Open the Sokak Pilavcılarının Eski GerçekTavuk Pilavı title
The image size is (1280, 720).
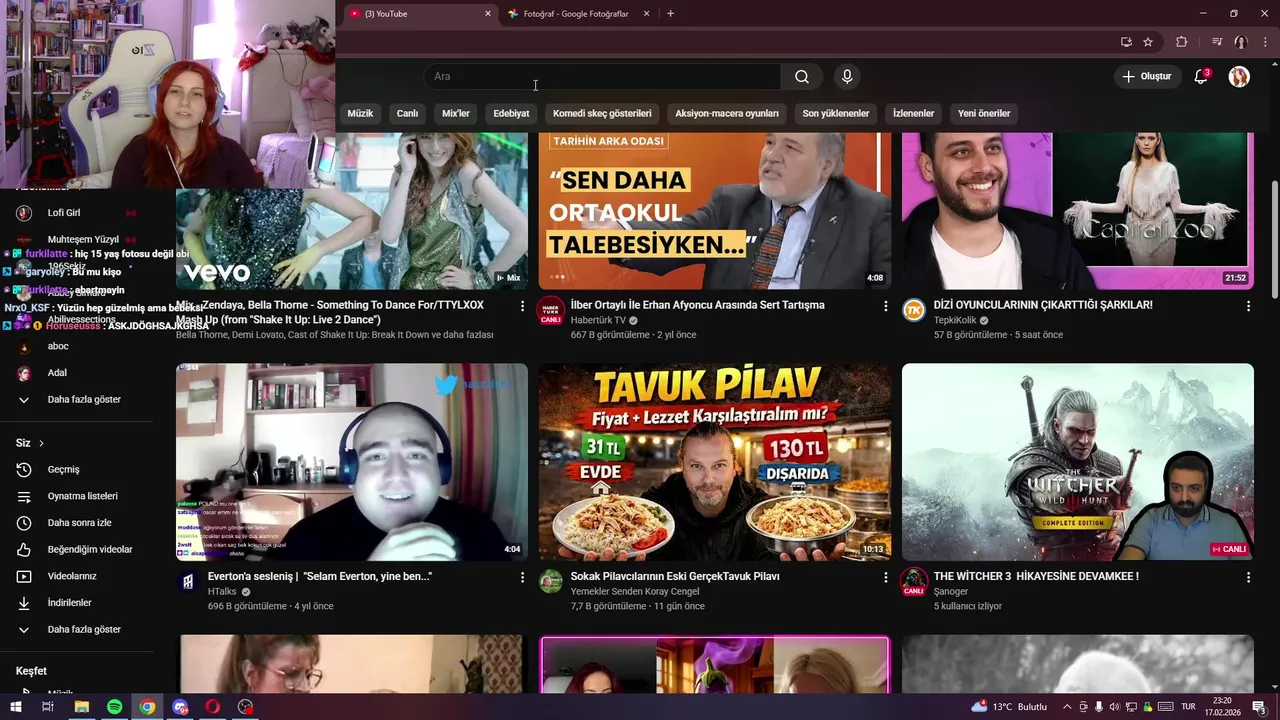click(x=675, y=577)
